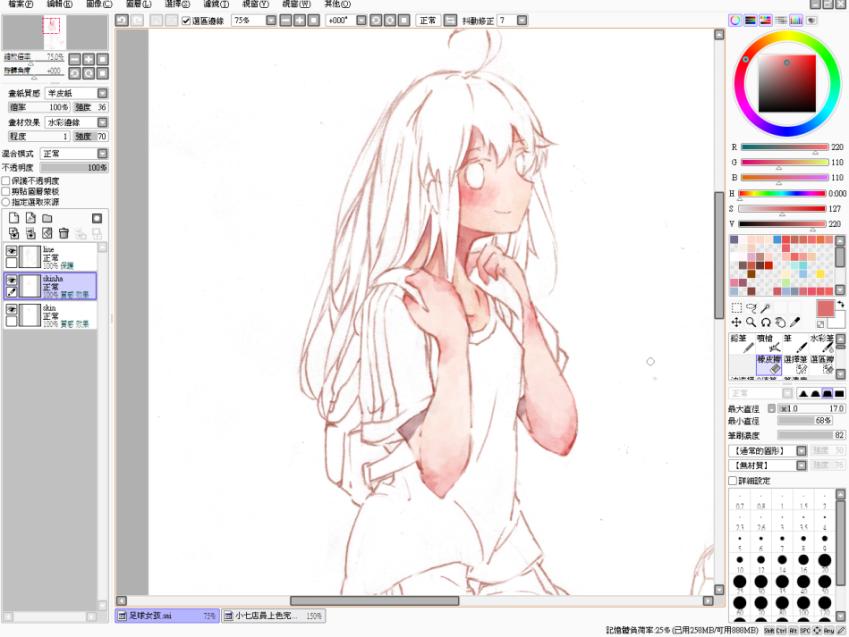Viewport: 849px width, 637px height.
Task: Check the 詳細設定 detailed settings box
Action: [733, 480]
